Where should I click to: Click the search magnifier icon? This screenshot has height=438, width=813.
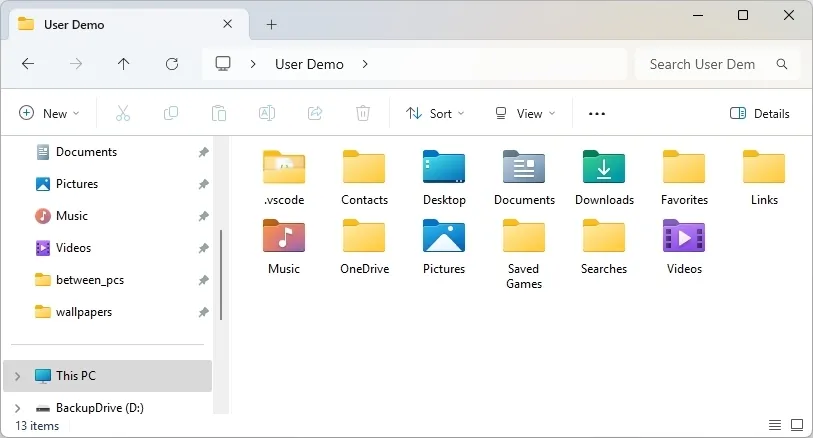coord(782,64)
